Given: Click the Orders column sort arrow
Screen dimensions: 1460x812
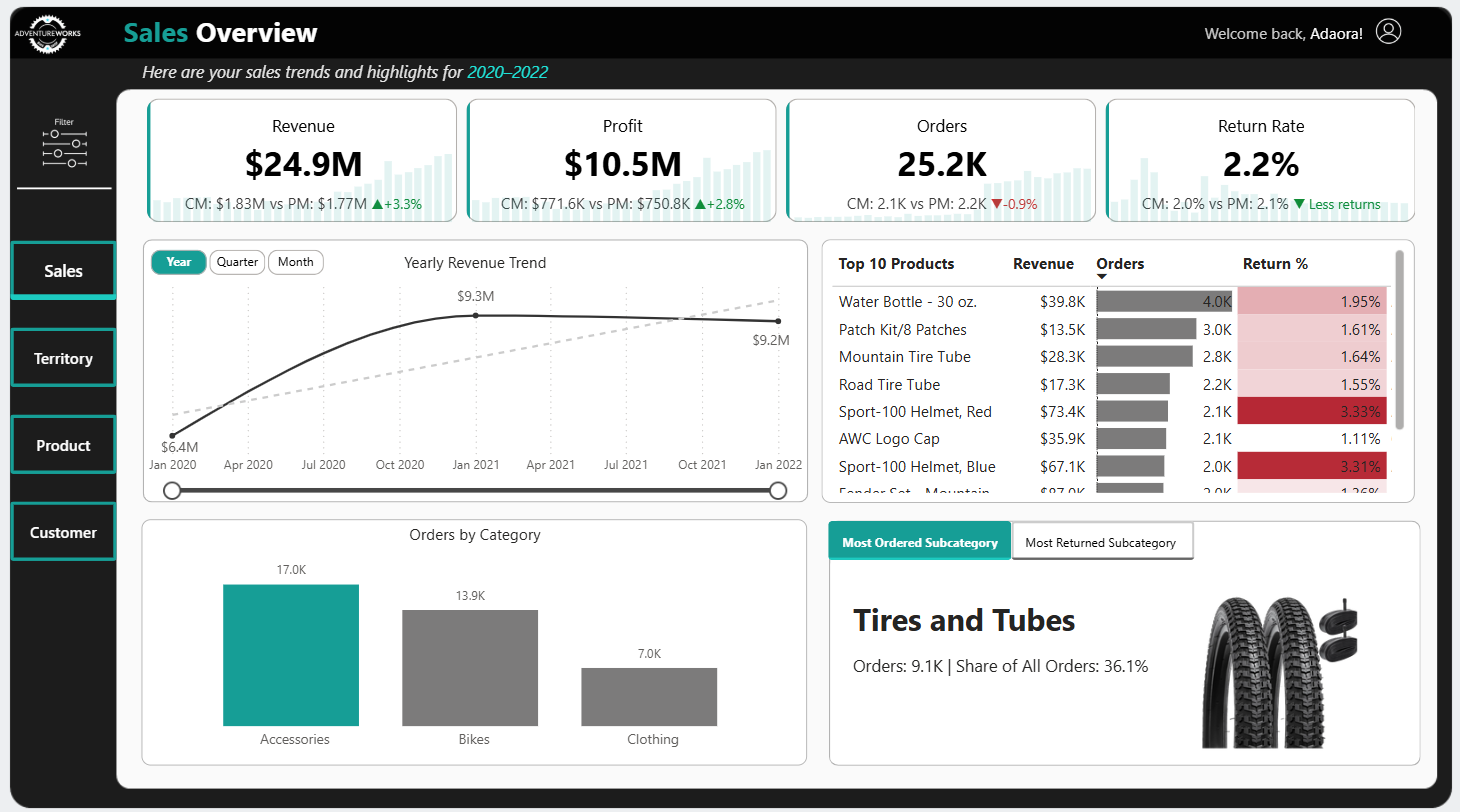Looking at the screenshot, I should point(1102,277).
